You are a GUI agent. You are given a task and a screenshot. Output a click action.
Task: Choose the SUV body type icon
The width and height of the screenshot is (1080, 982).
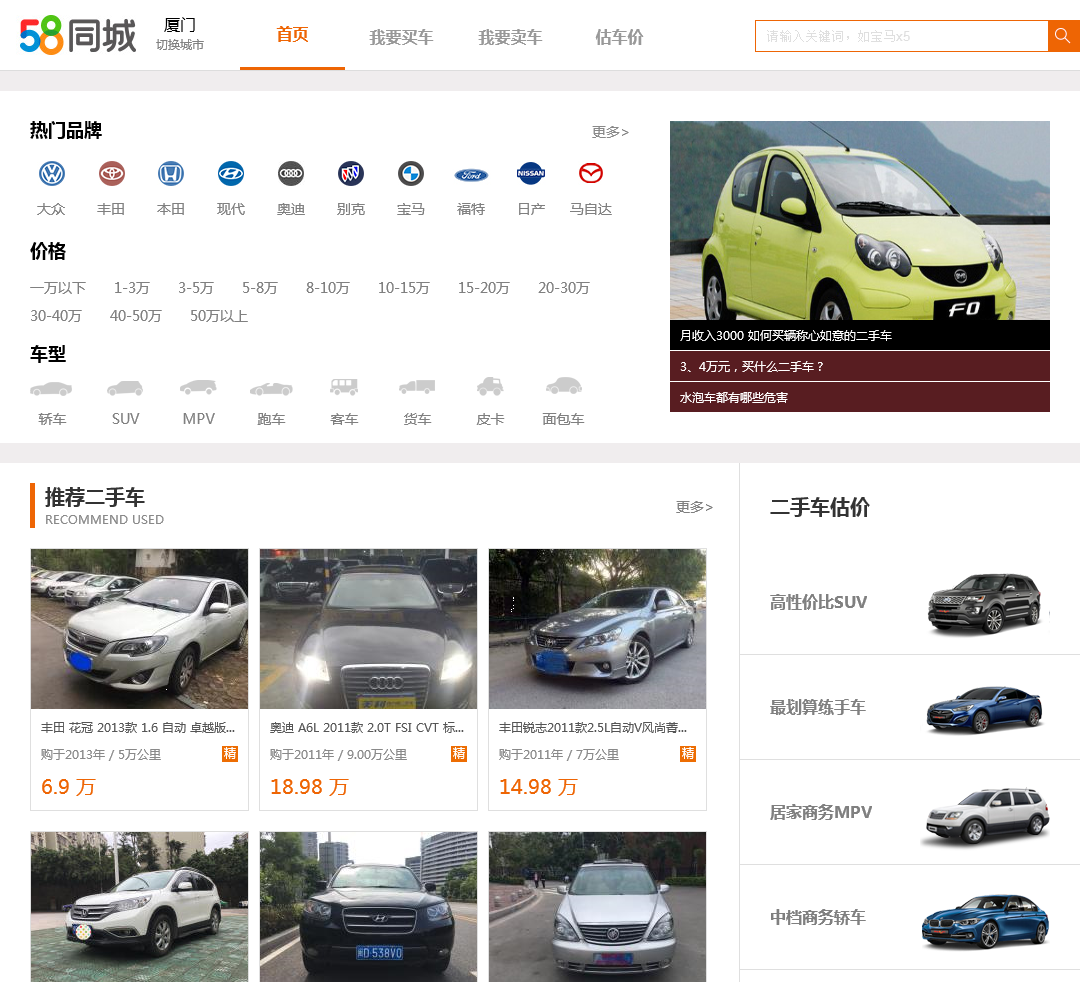coord(125,388)
